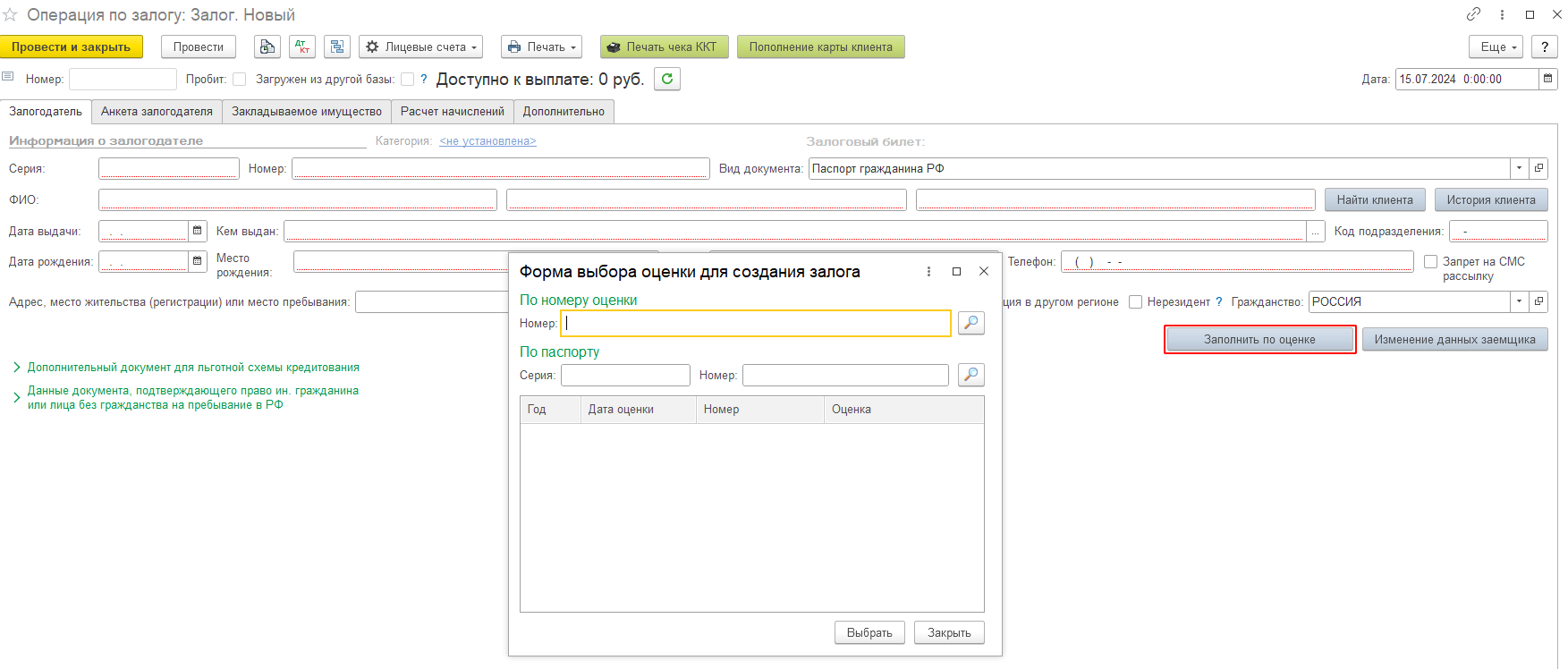Focus passport Серия field in dialog
Screen dimensions: 1568x669
point(625,375)
